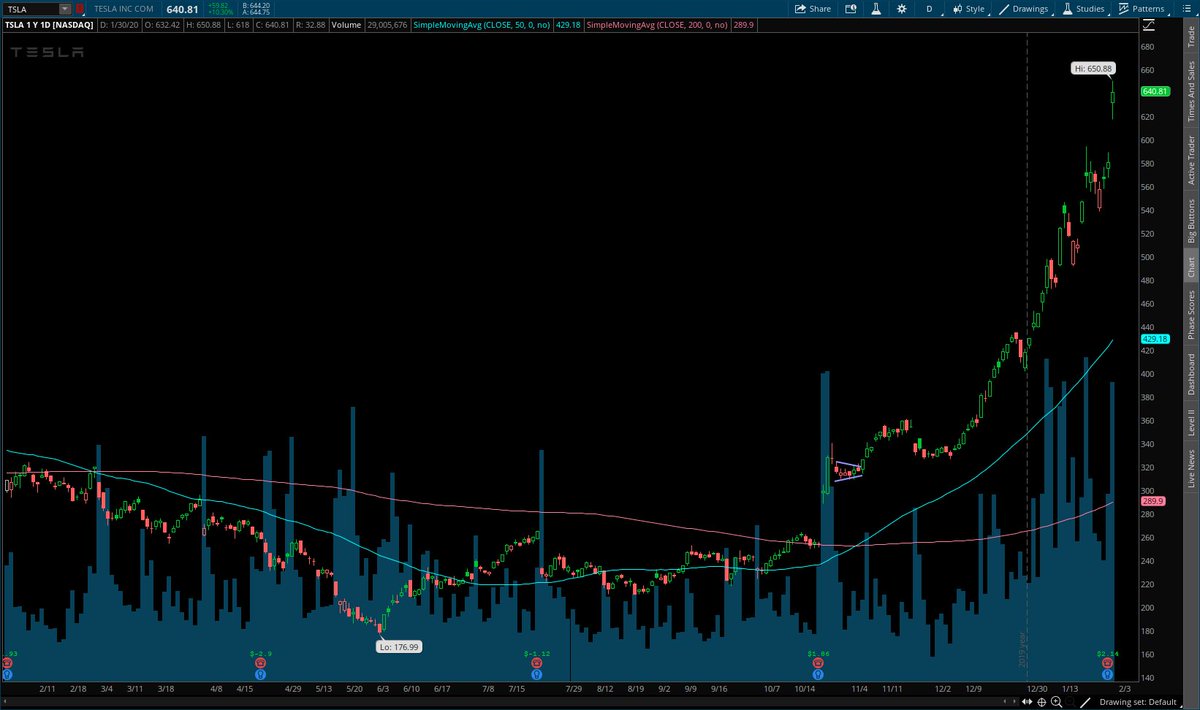
Task: Click the 6/3 date label on time axis
Action: click(x=383, y=689)
